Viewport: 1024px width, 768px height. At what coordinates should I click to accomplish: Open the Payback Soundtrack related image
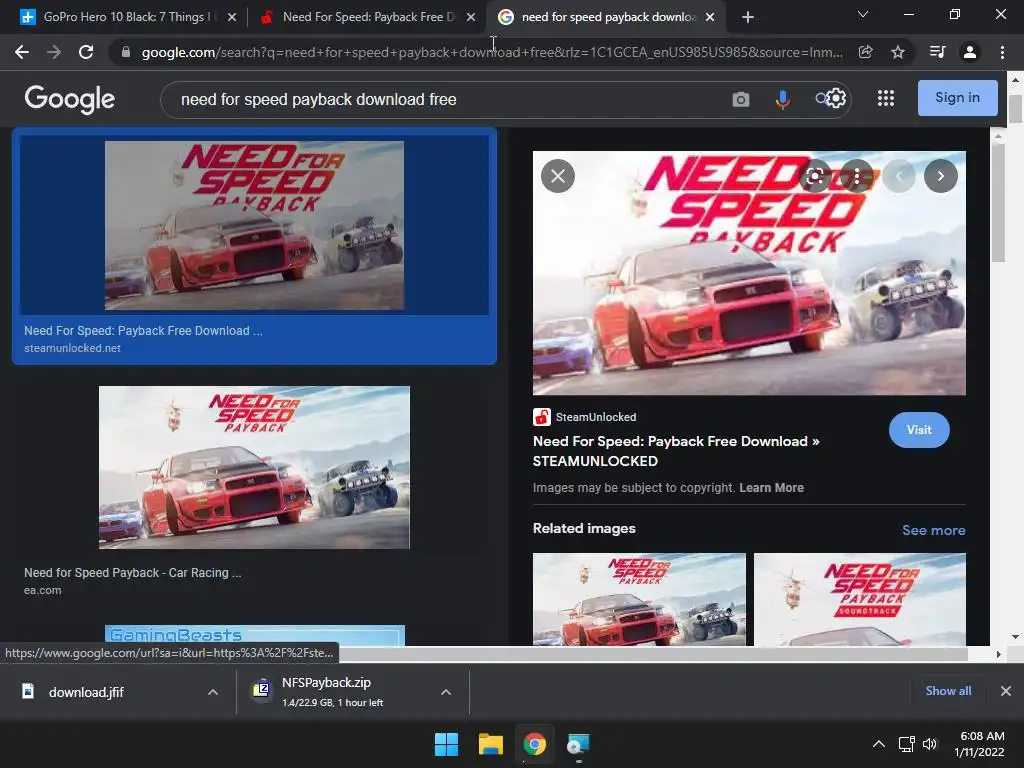click(859, 599)
